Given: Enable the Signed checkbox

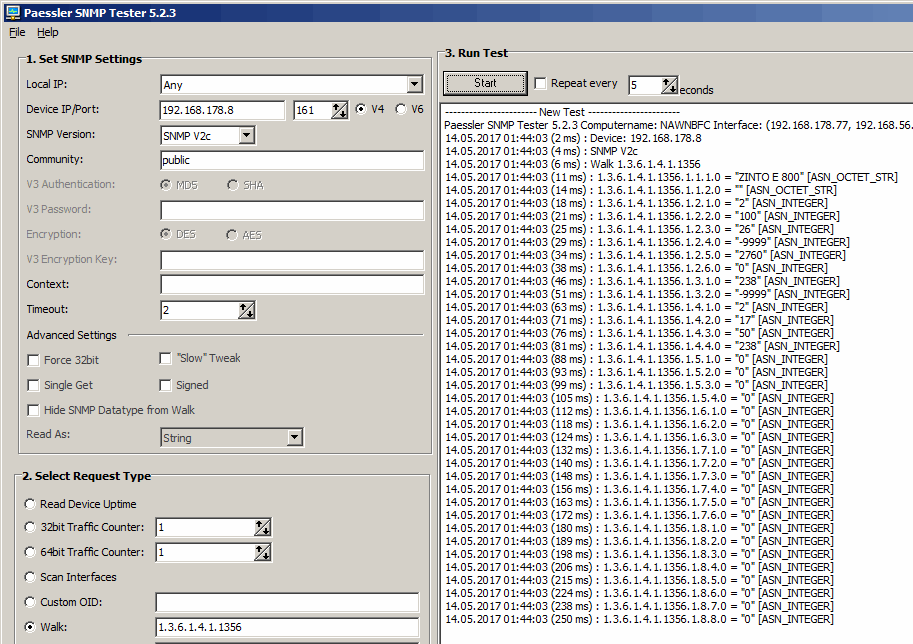Looking at the screenshot, I should tap(165, 385).
